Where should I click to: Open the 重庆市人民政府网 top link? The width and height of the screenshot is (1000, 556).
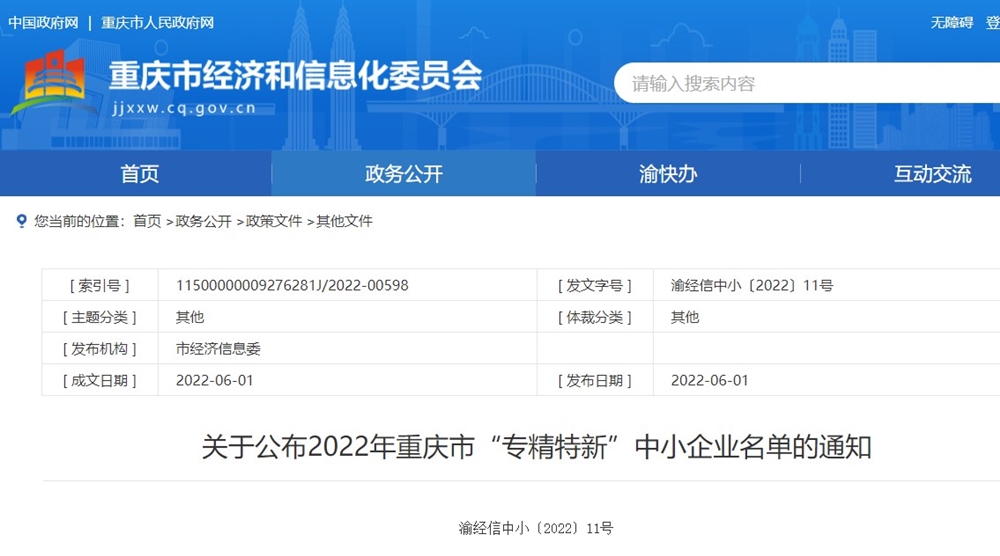point(157,22)
